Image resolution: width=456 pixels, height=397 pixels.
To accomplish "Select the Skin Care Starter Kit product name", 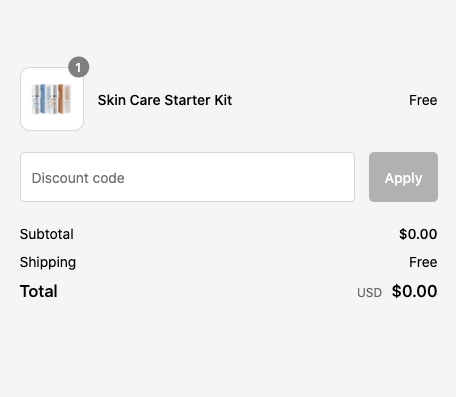I will (x=165, y=100).
